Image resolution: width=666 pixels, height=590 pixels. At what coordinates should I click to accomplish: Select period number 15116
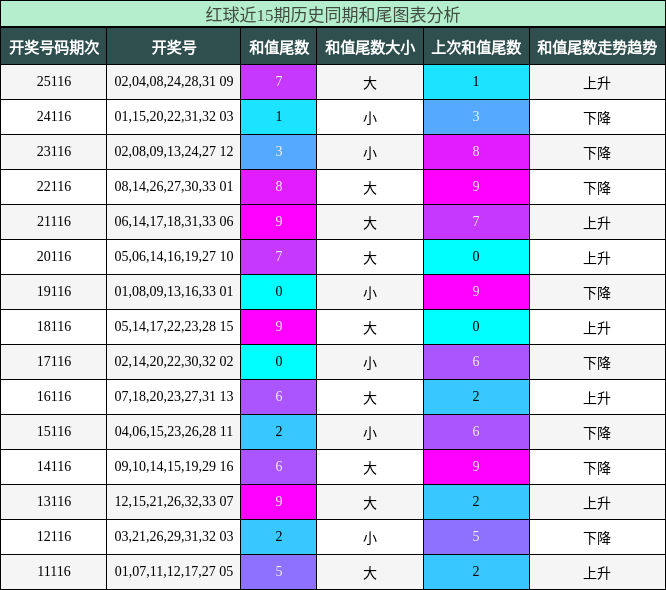(54, 431)
